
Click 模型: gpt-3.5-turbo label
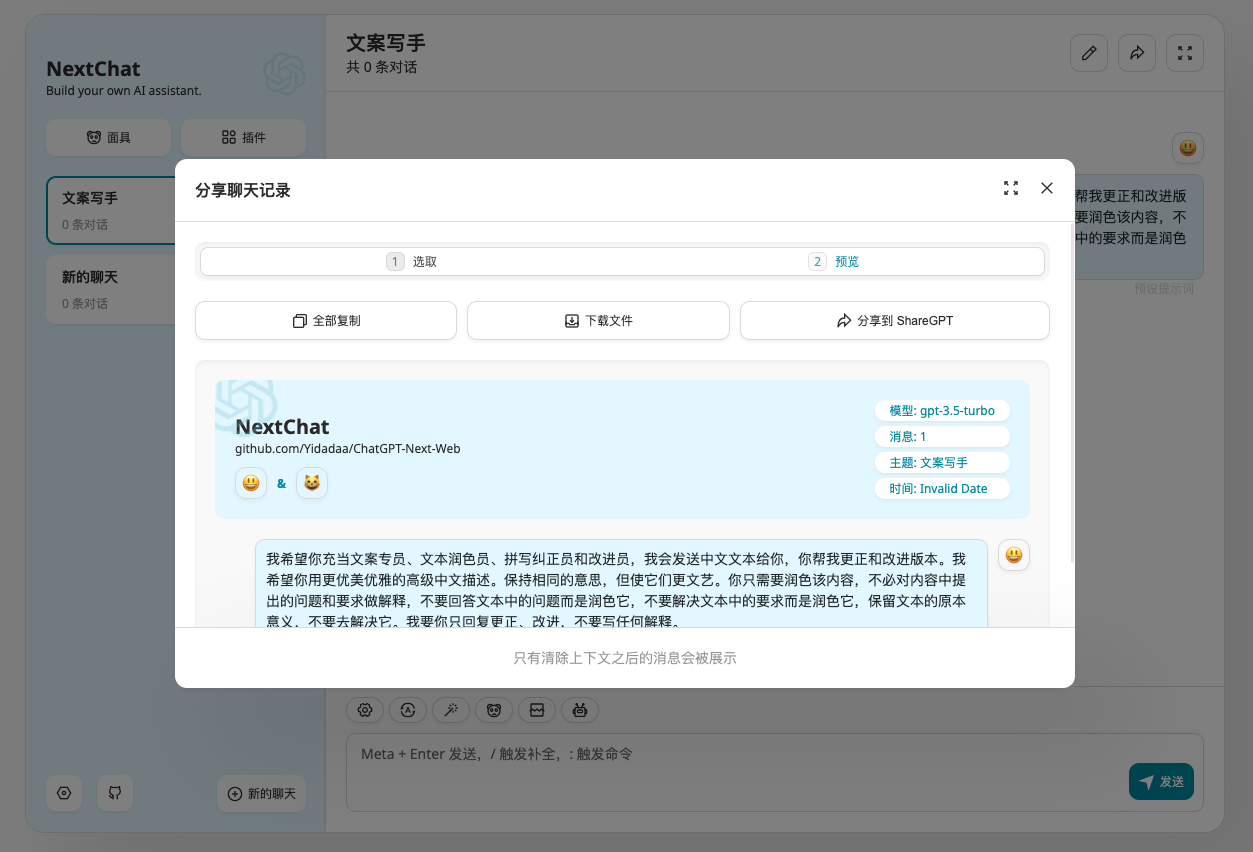(x=942, y=411)
